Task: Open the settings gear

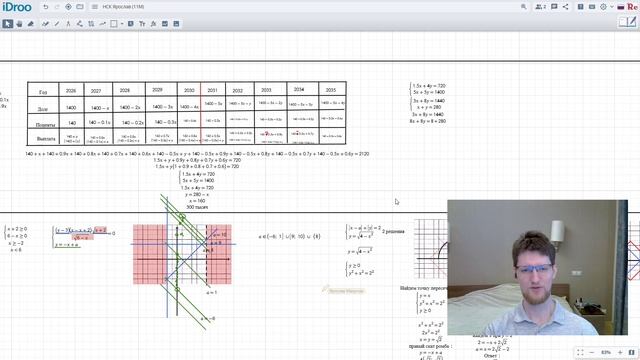Action: (603, 7)
